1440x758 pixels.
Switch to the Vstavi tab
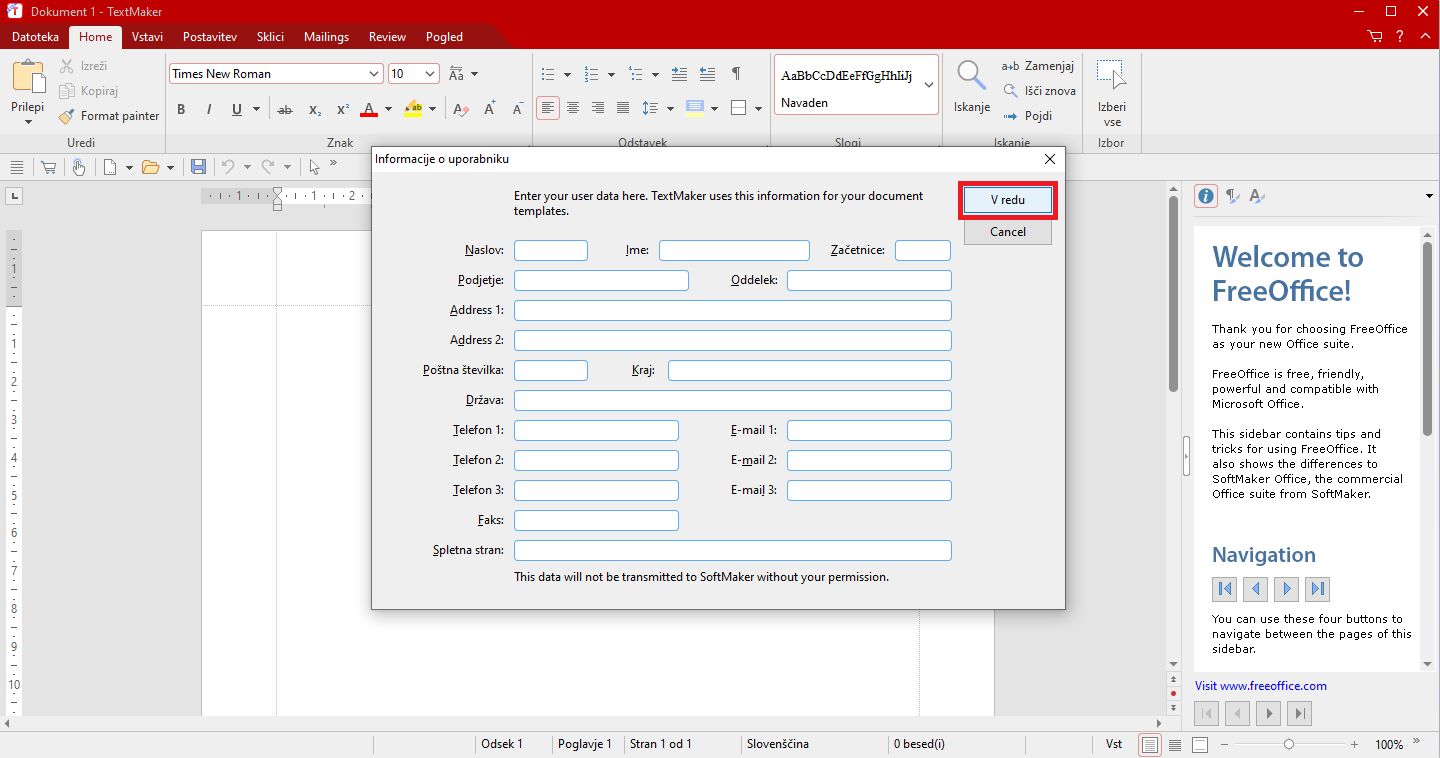[x=147, y=37]
